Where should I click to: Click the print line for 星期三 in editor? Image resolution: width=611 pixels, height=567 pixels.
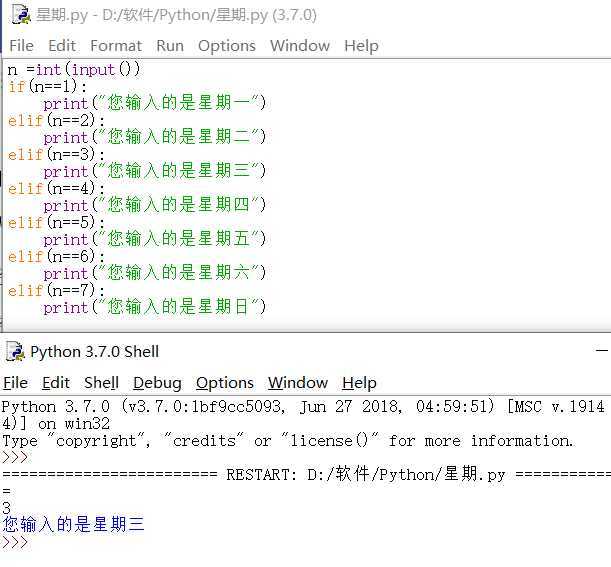click(155, 171)
